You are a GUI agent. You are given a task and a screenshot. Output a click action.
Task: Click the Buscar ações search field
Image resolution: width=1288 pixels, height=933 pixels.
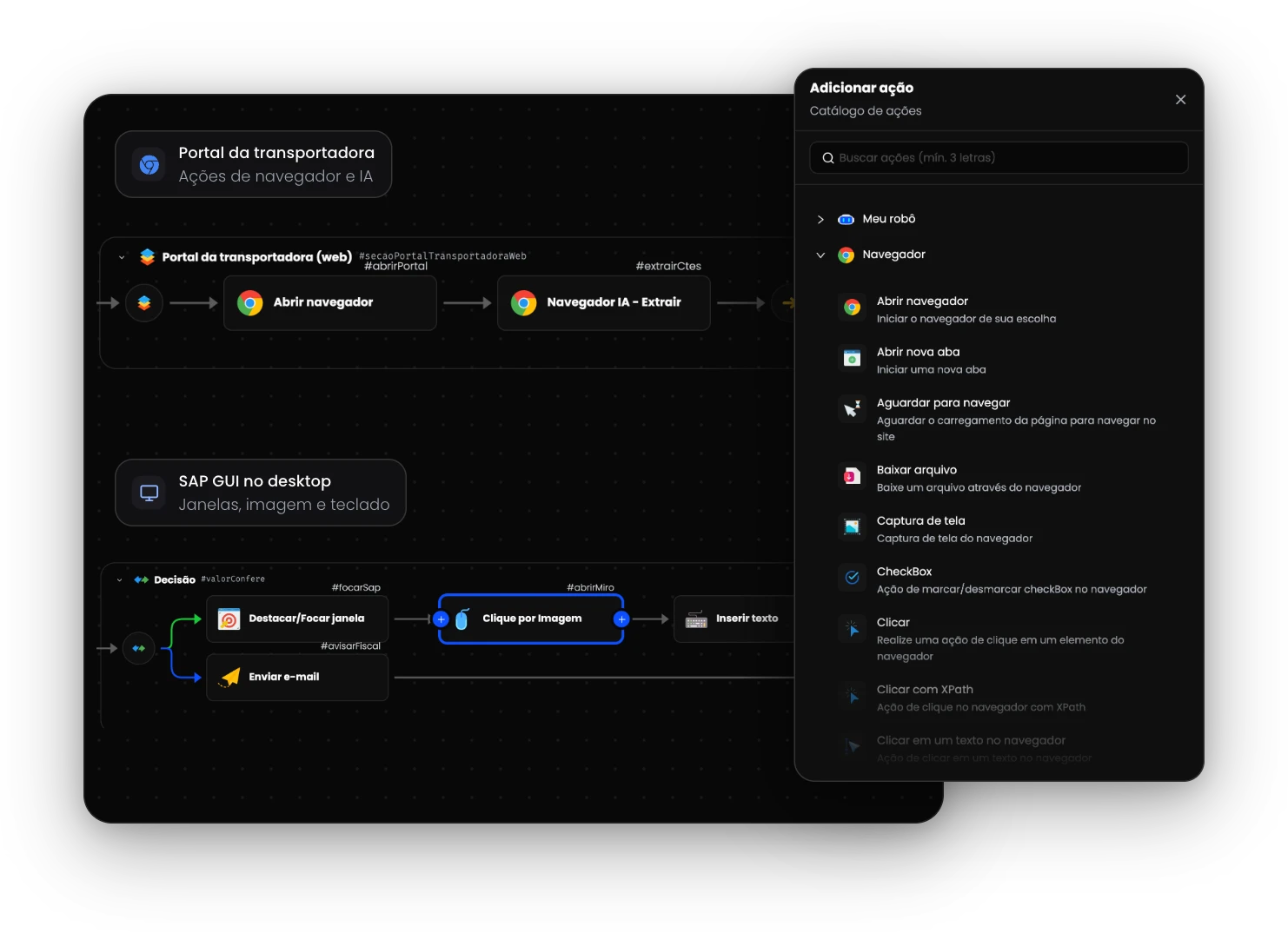point(999,158)
